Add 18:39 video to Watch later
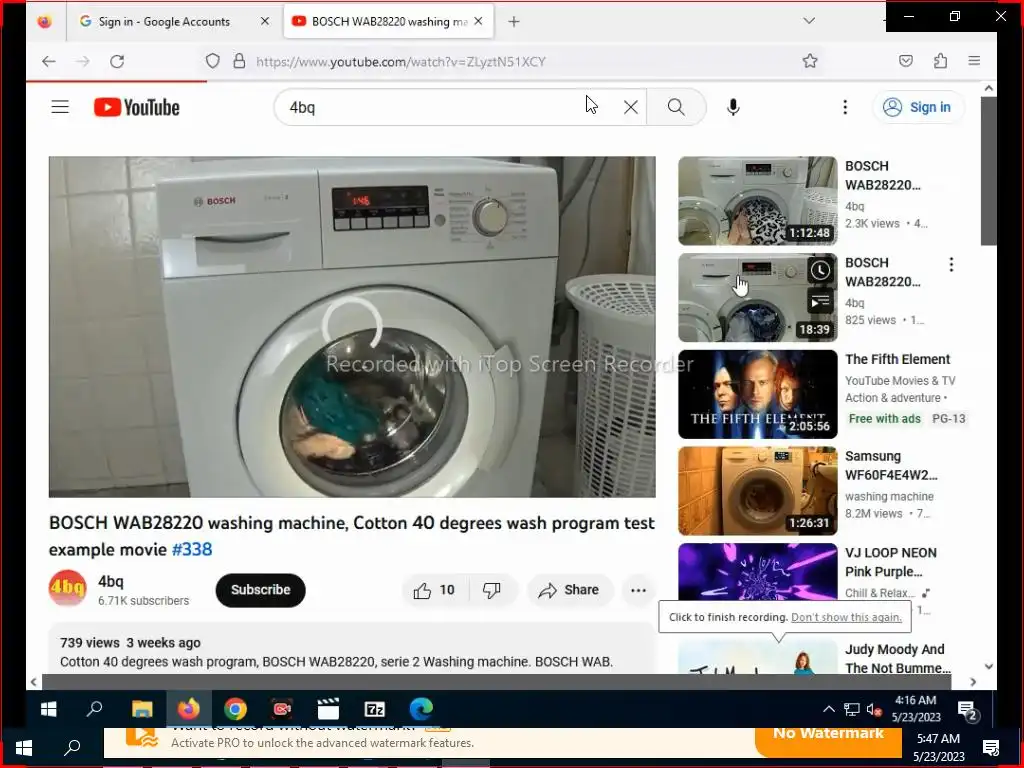The image size is (1024, 768). [820, 270]
